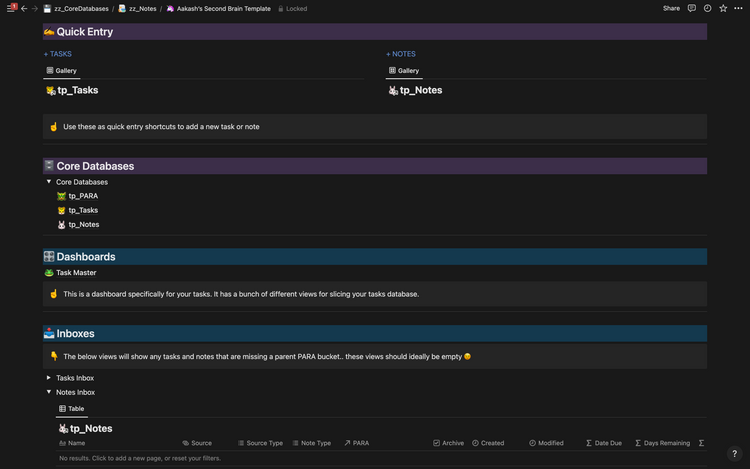Open tp_Tasks page in Core Databases
The image size is (750, 469).
[83, 210]
